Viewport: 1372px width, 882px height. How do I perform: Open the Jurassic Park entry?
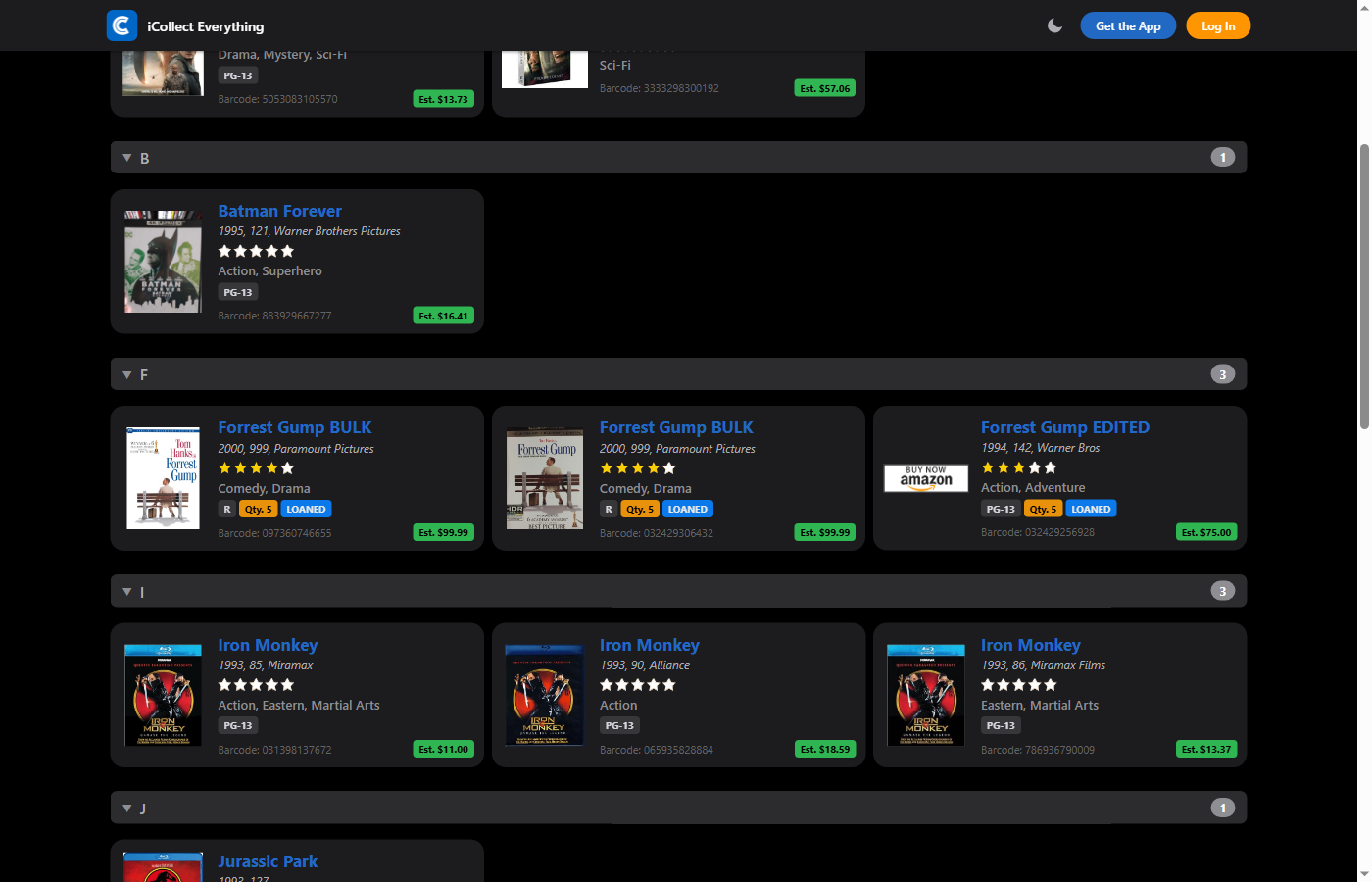pos(268,860)
